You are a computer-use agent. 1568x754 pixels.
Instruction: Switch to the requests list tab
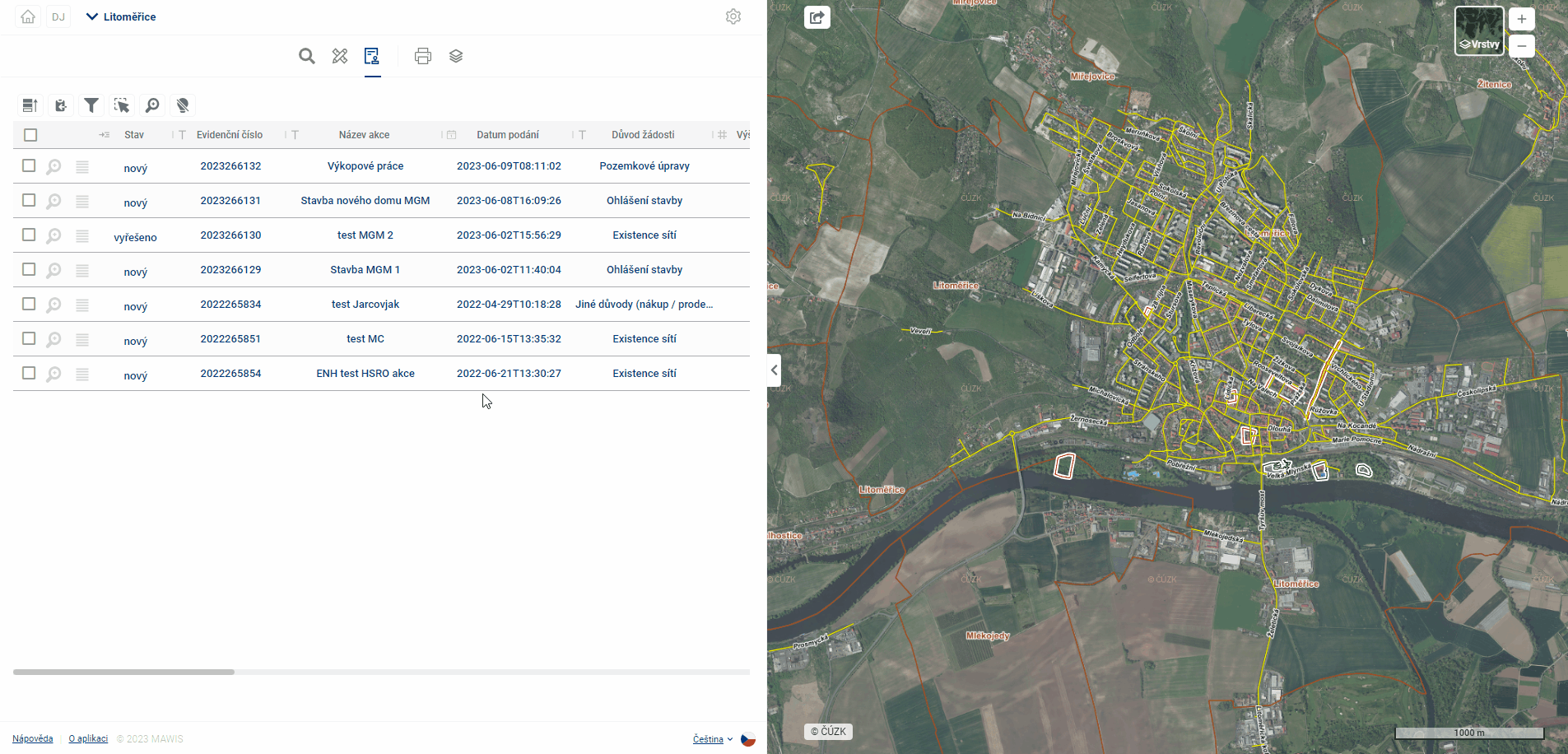point(372,56)
